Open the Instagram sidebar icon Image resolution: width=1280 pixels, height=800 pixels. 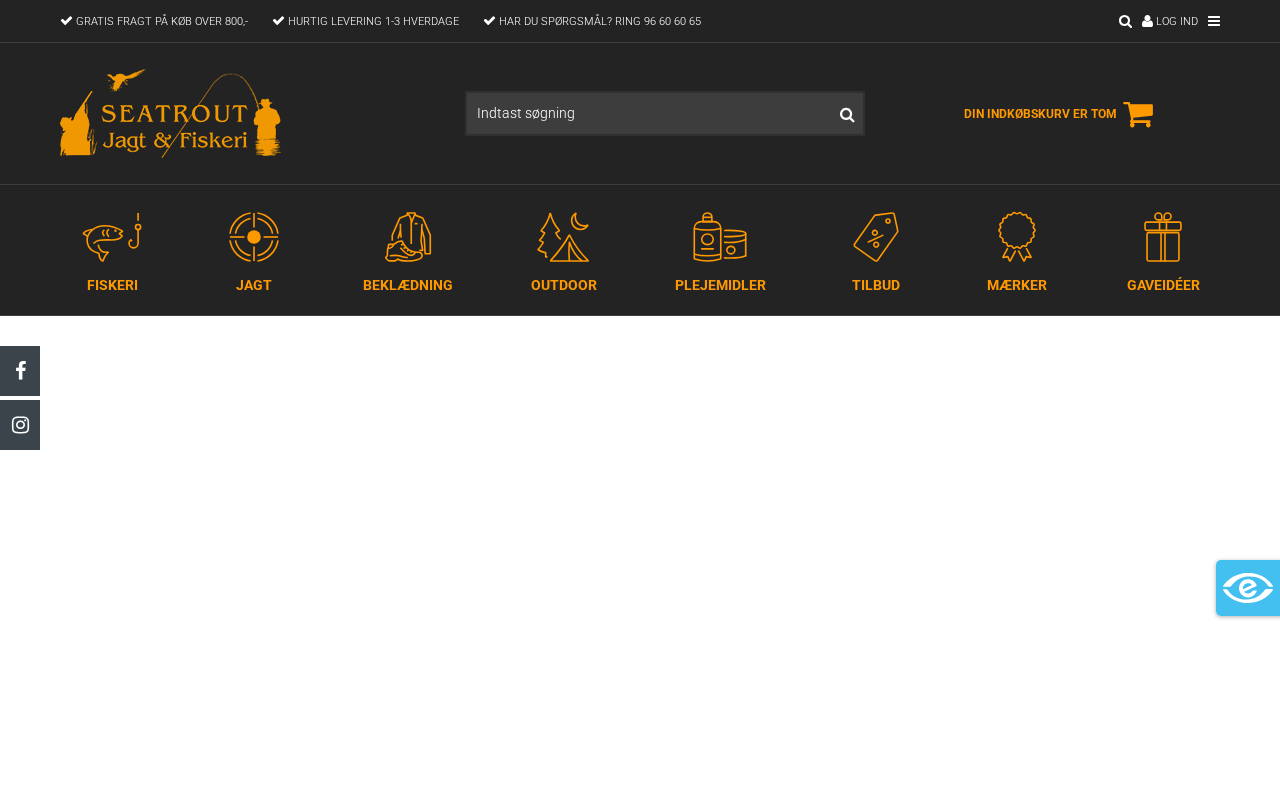20,425
